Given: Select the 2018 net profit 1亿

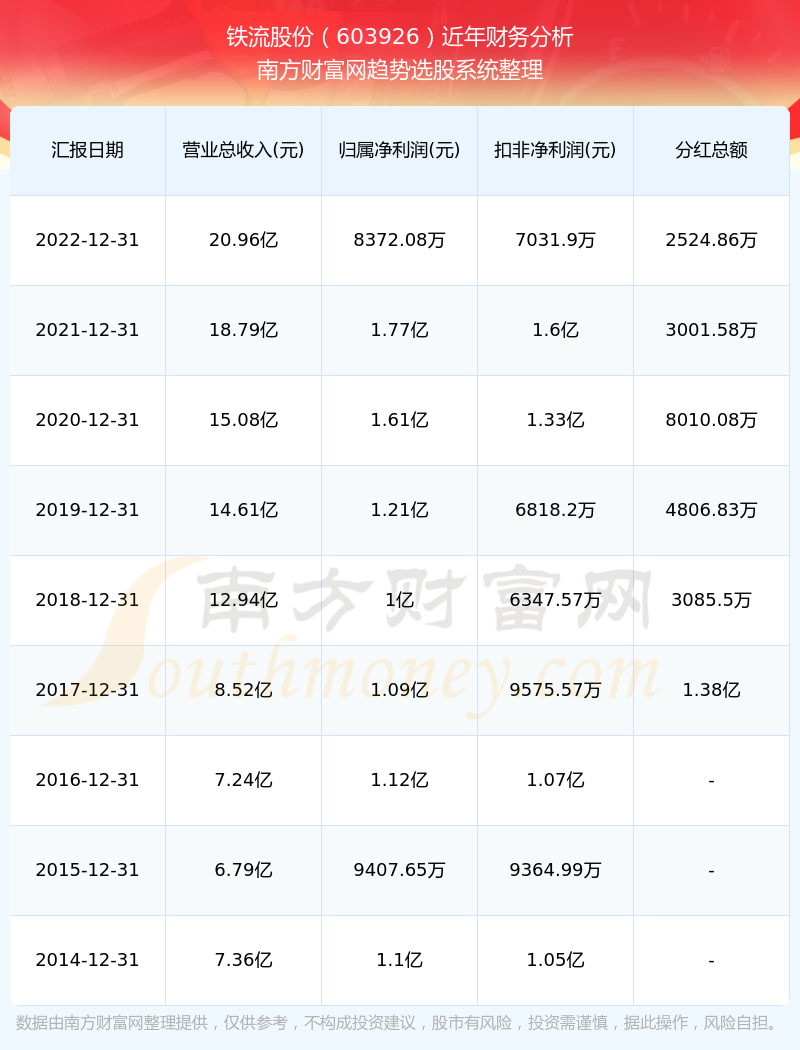Looking at the screenshot, I should 400,600.
